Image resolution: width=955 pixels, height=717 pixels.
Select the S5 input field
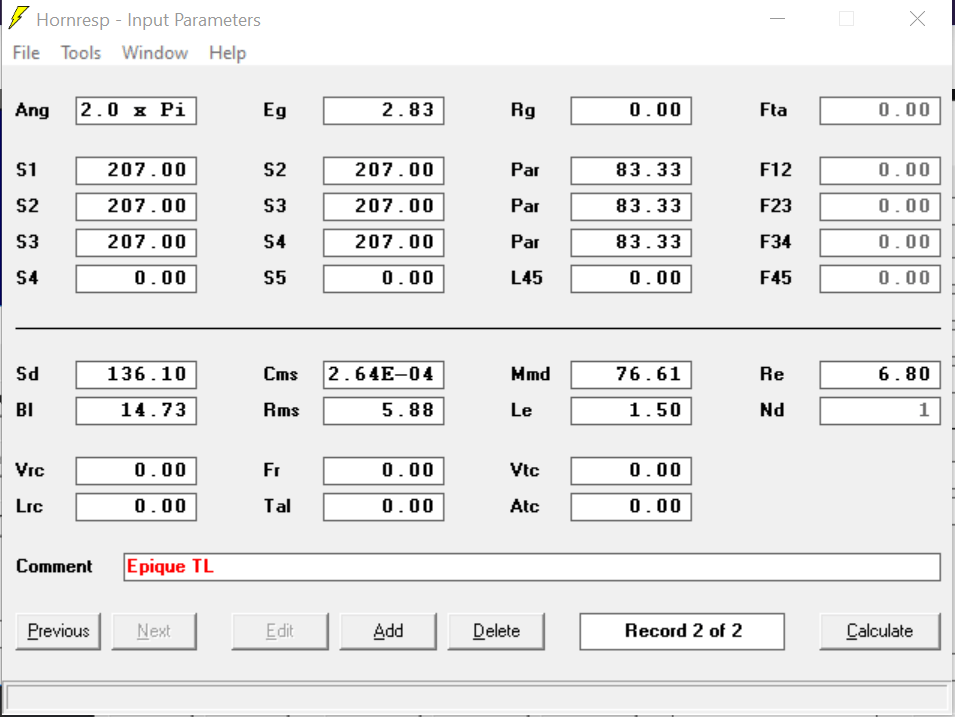(x=384, y=279)
